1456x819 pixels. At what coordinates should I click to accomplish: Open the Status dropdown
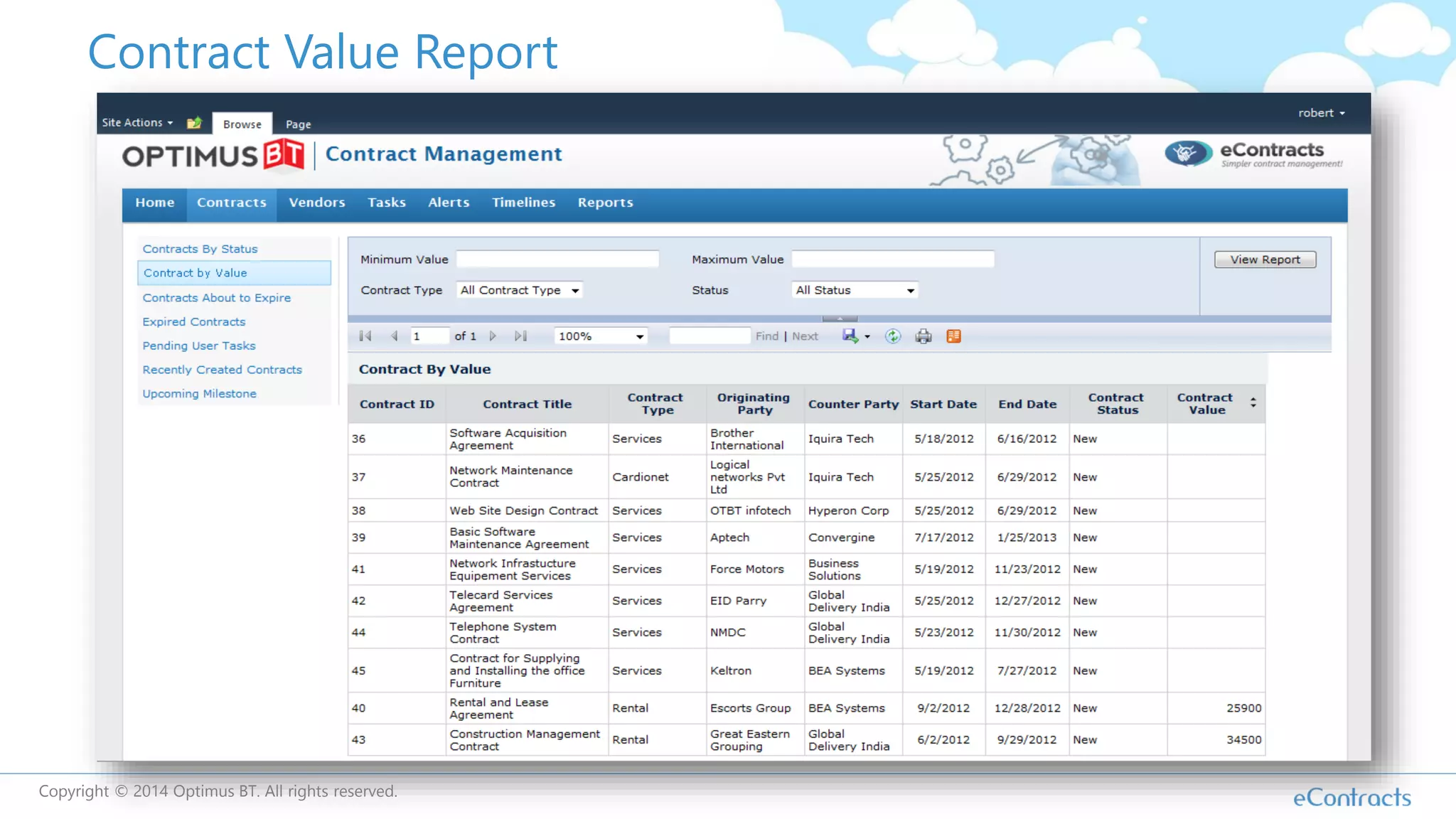(855, 290)
